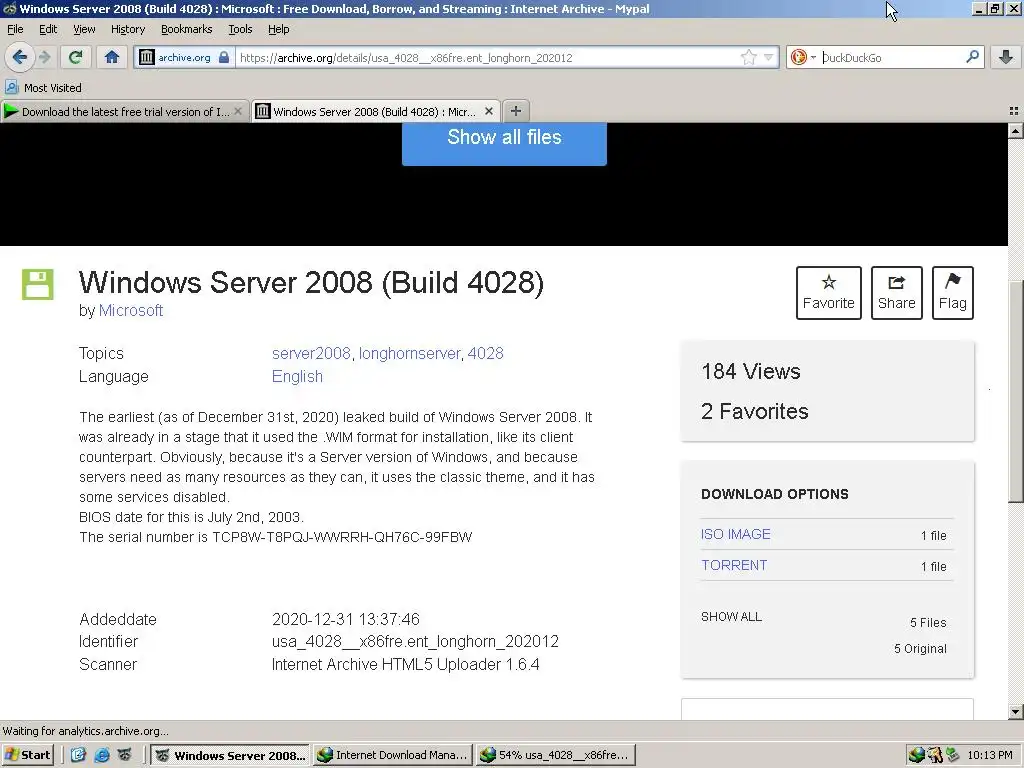Click the 10:13 PM taskbar clock
1024x768 pixels.
tap(990, 756)
